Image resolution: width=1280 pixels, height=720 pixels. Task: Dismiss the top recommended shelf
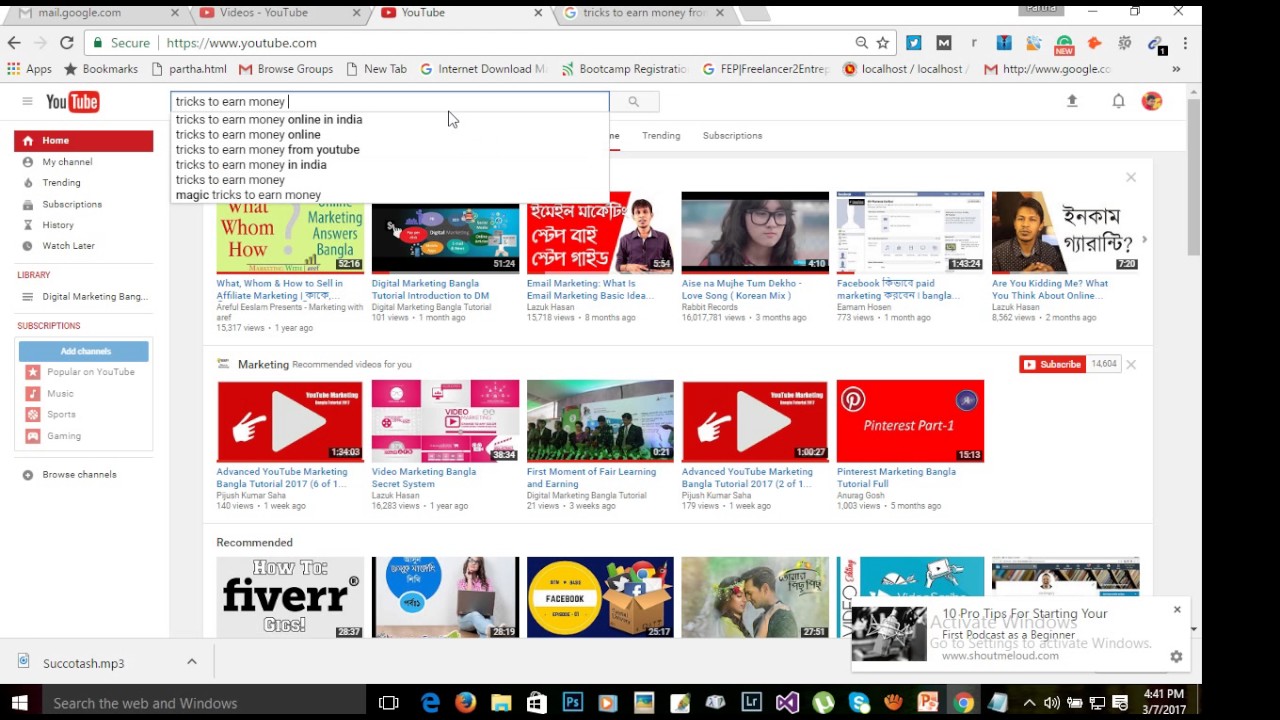click(1131, 177)
